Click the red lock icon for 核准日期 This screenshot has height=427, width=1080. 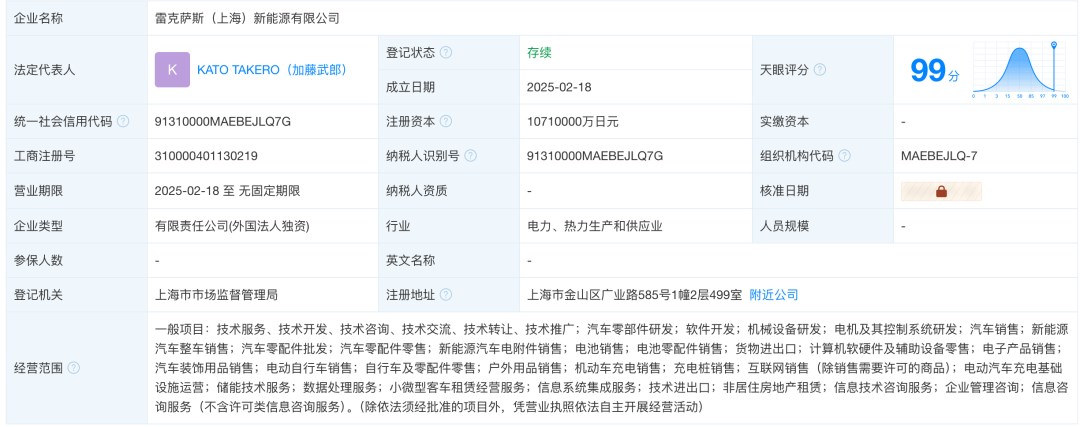coord(941,191)
